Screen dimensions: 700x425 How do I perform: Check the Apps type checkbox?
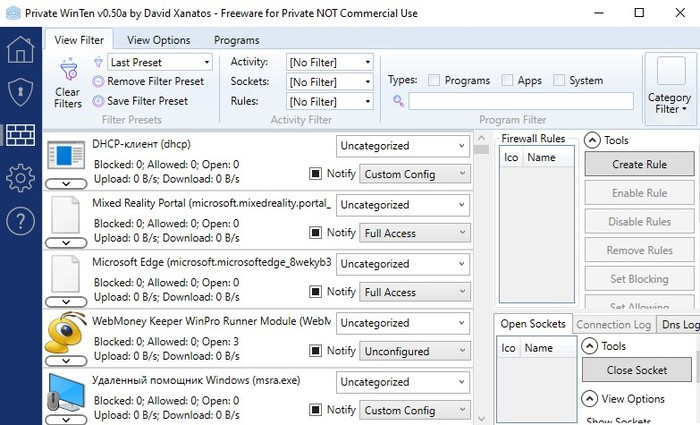[508, 81]
